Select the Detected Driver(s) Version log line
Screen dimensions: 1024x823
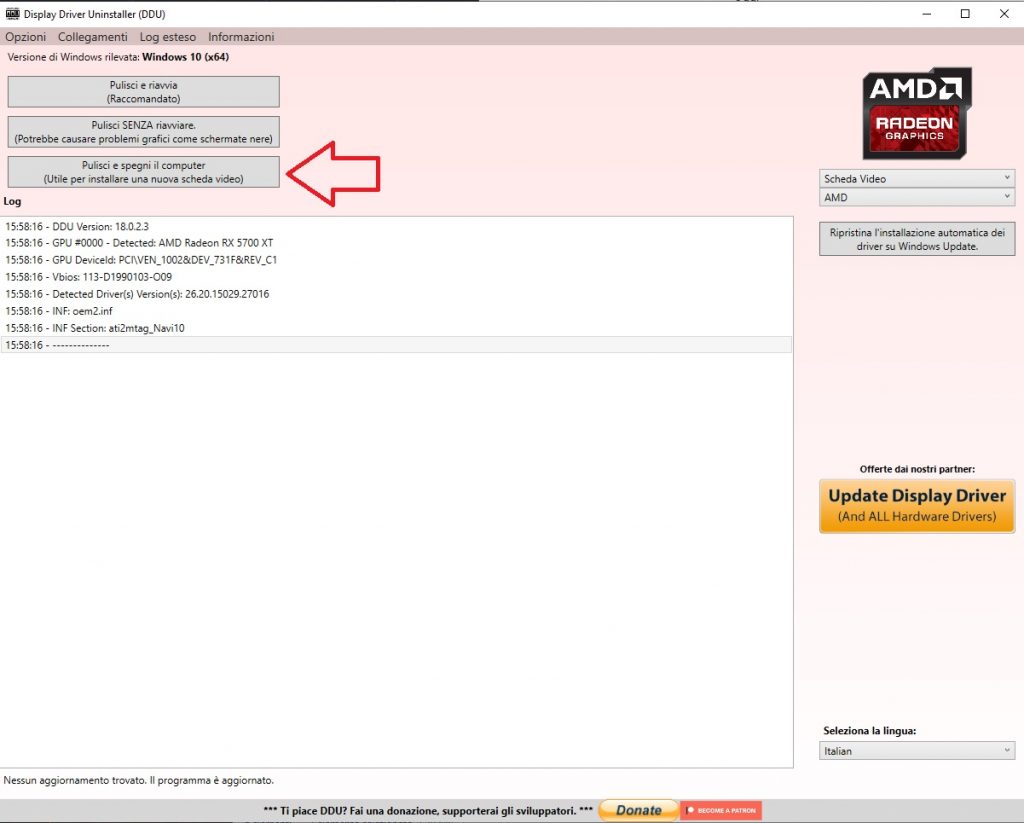(x=396, y=294)
